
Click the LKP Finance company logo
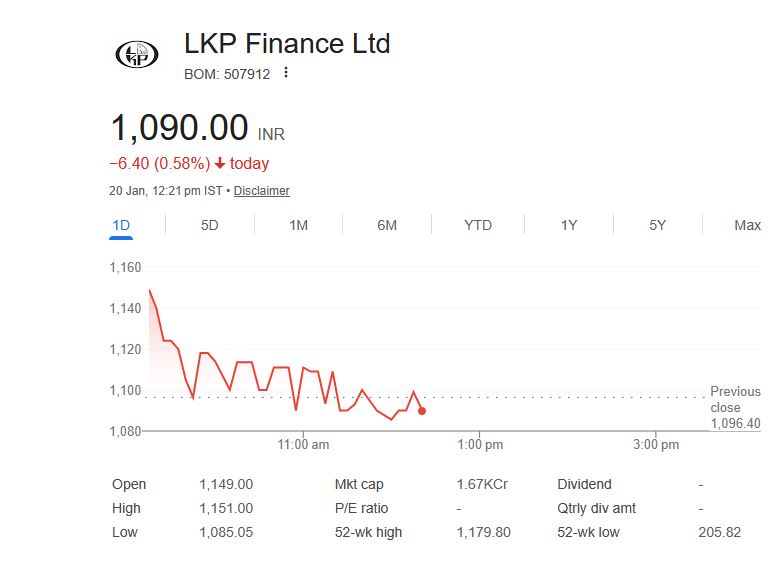point(137,54)
